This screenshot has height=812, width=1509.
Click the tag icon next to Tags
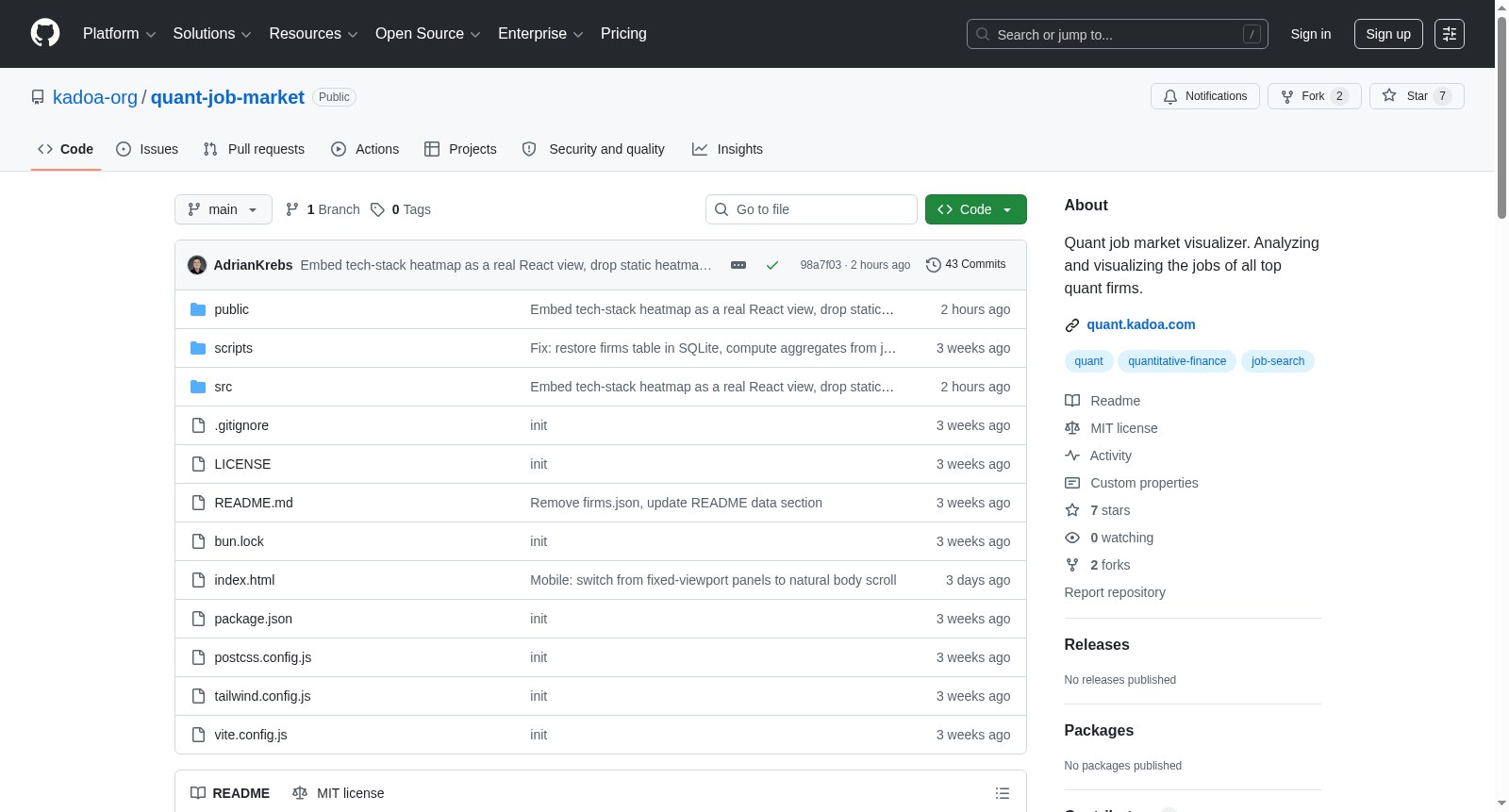click(378, 209)
